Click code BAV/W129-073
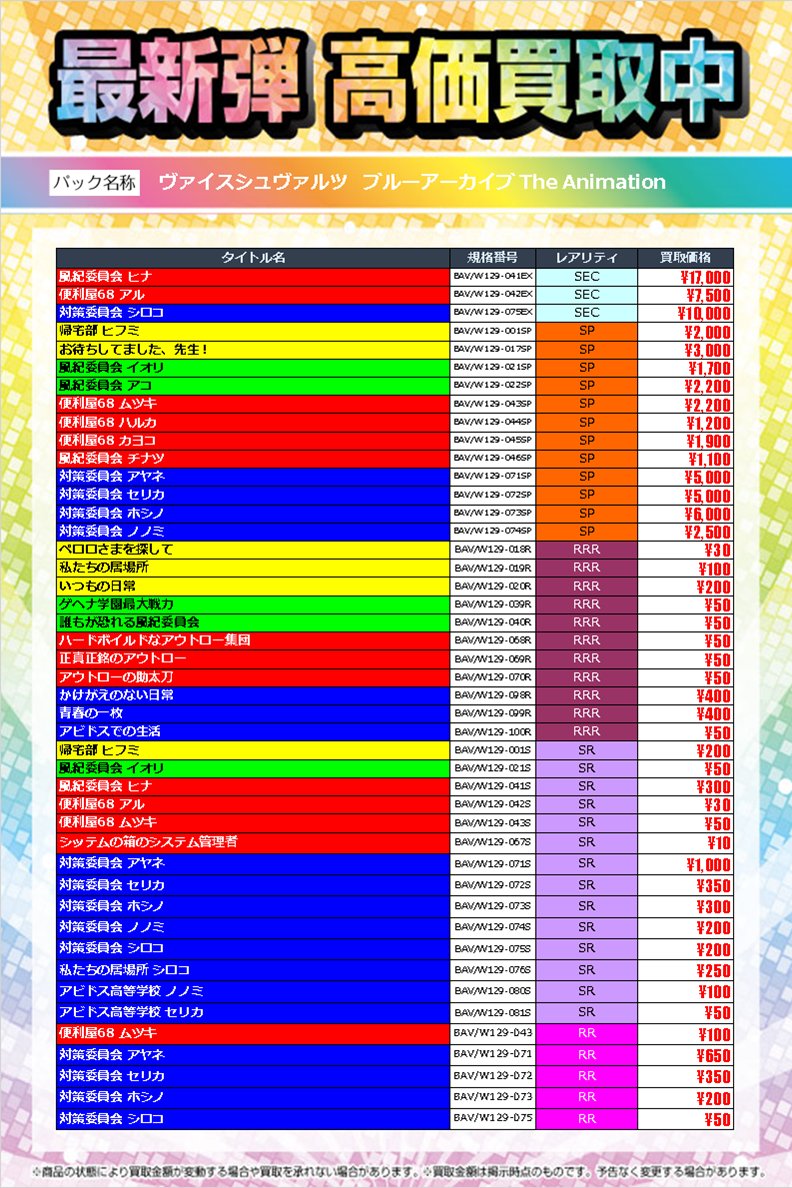The width and height of the screenshot is (792, 1188). click(x=493, y=1097)
